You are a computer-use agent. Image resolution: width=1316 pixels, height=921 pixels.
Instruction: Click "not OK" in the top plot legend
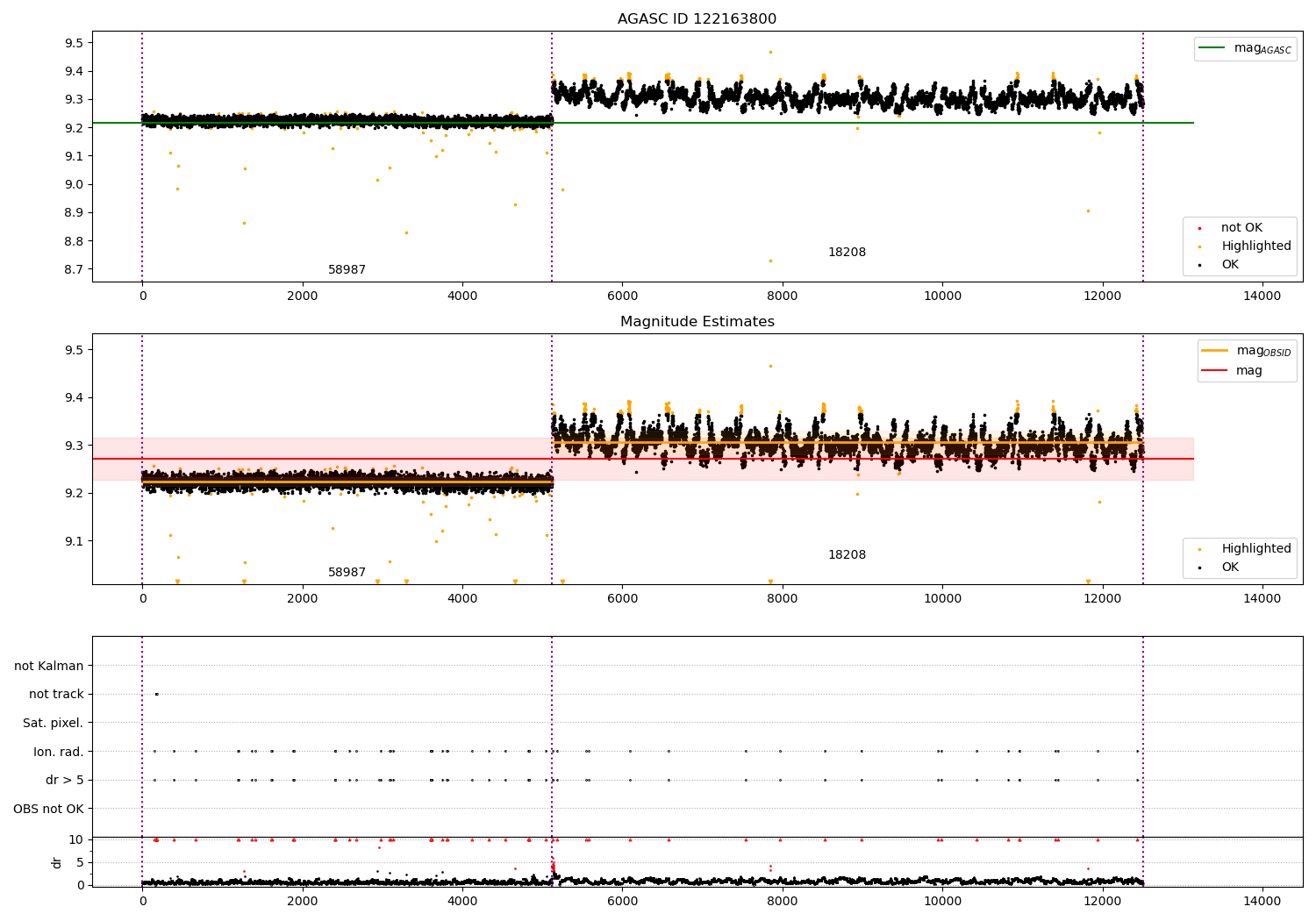click(1241, 228)
